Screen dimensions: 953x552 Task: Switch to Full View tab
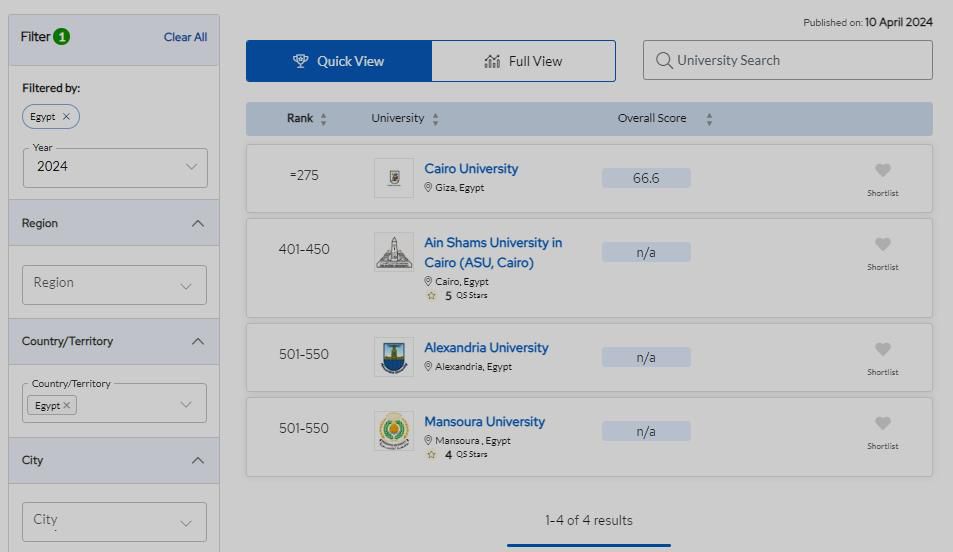[x=523, y=61]
